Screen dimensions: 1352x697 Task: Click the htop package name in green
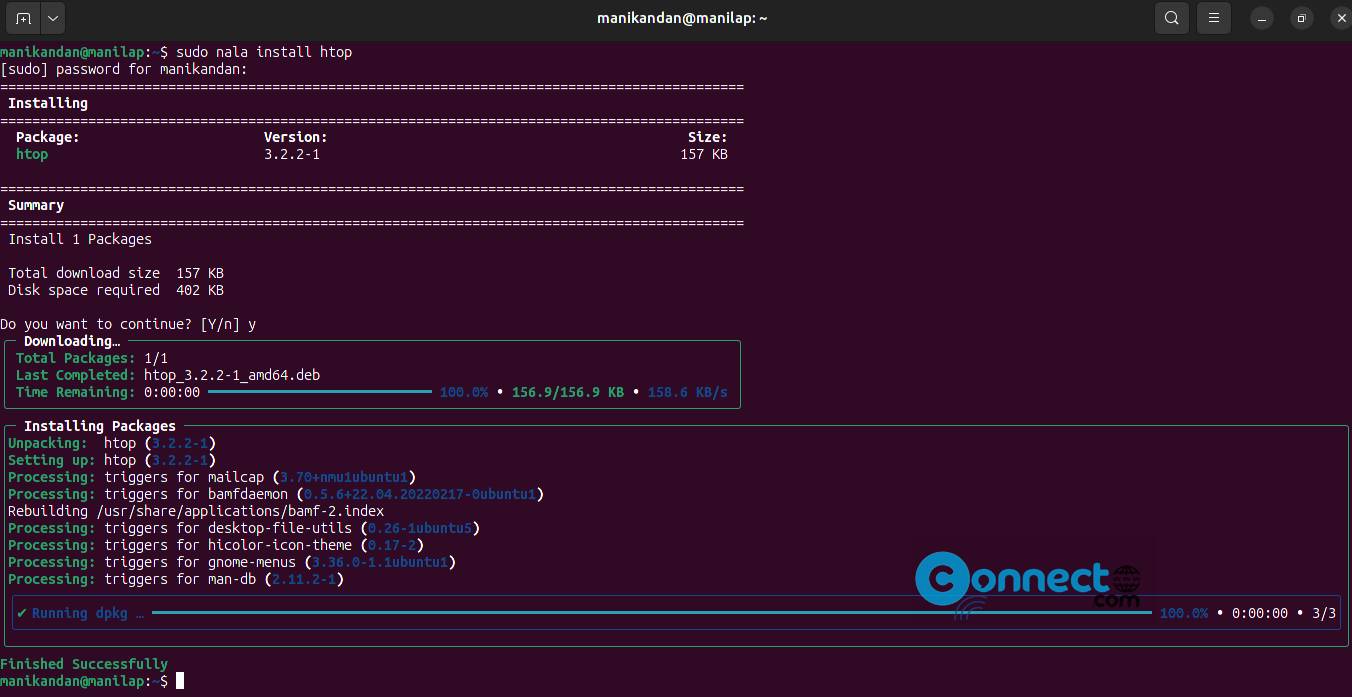point(32,154)
